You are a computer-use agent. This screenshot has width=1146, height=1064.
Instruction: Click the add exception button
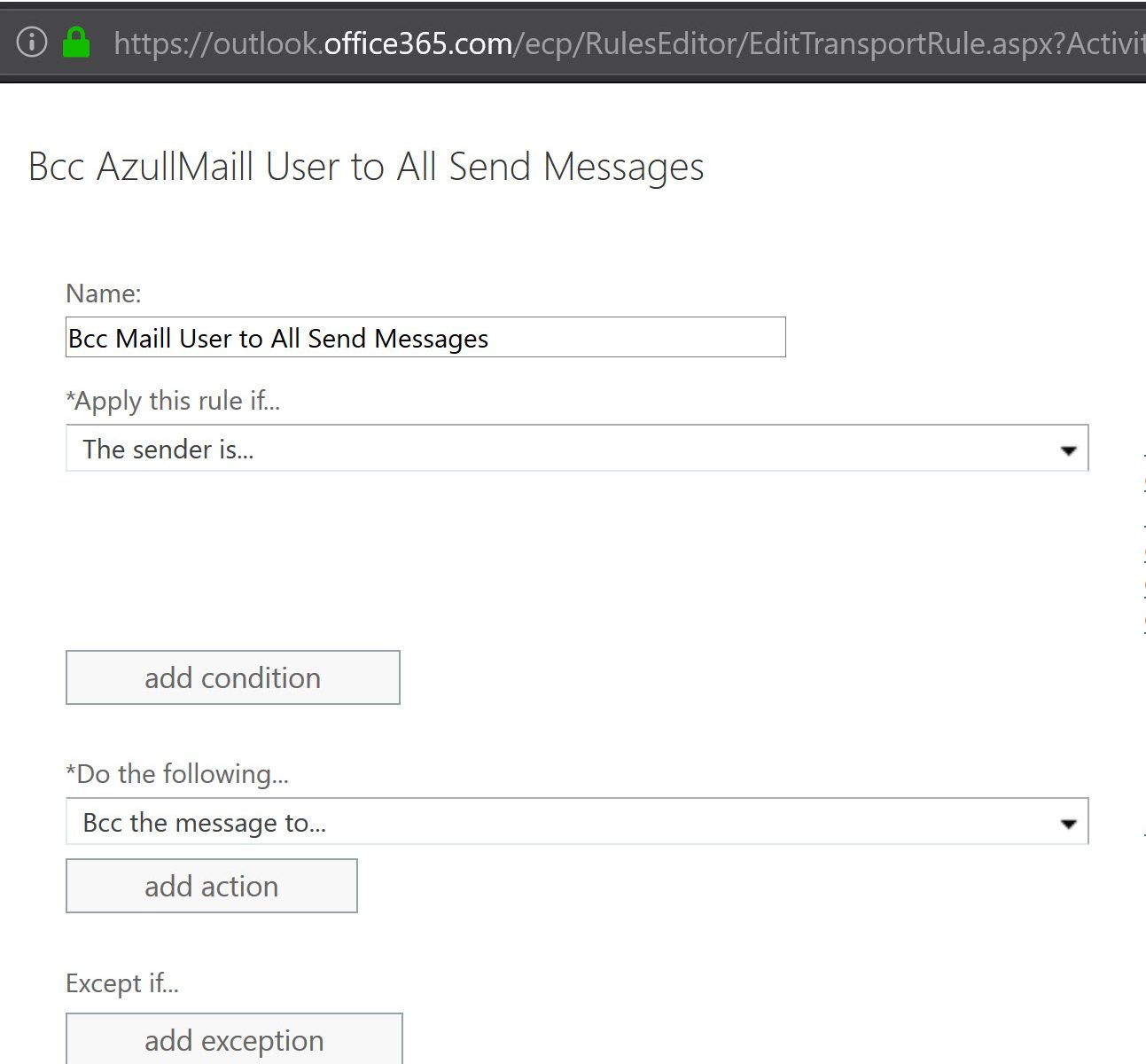234,1039
